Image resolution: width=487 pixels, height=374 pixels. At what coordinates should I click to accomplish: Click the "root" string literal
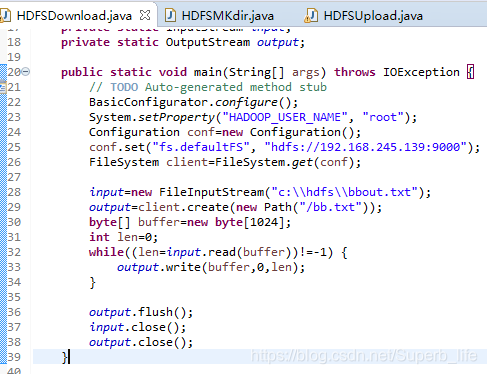coord(383,117)
